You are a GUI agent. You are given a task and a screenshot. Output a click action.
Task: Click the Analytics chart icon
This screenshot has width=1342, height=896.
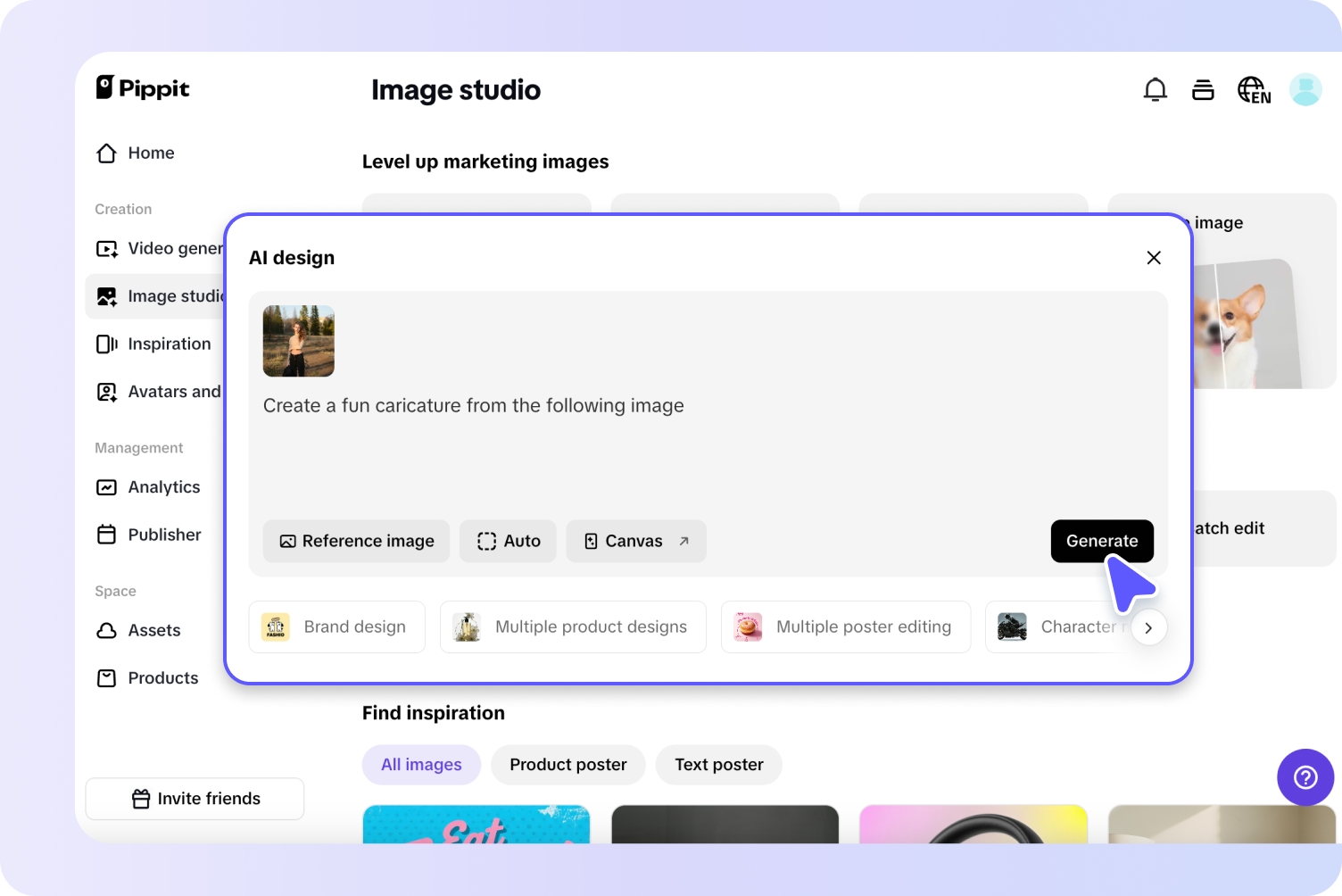(x=107, y=487)
